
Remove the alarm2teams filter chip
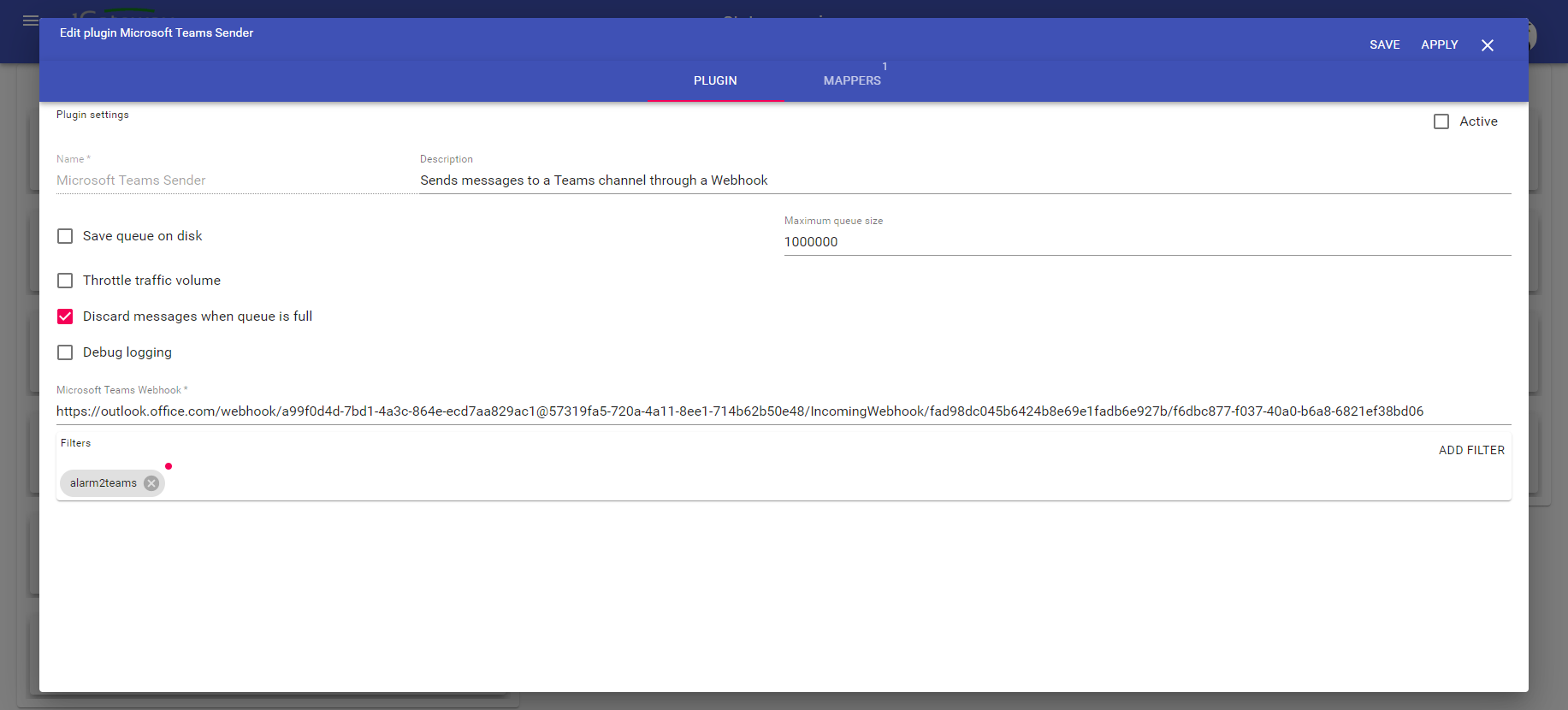151,483
